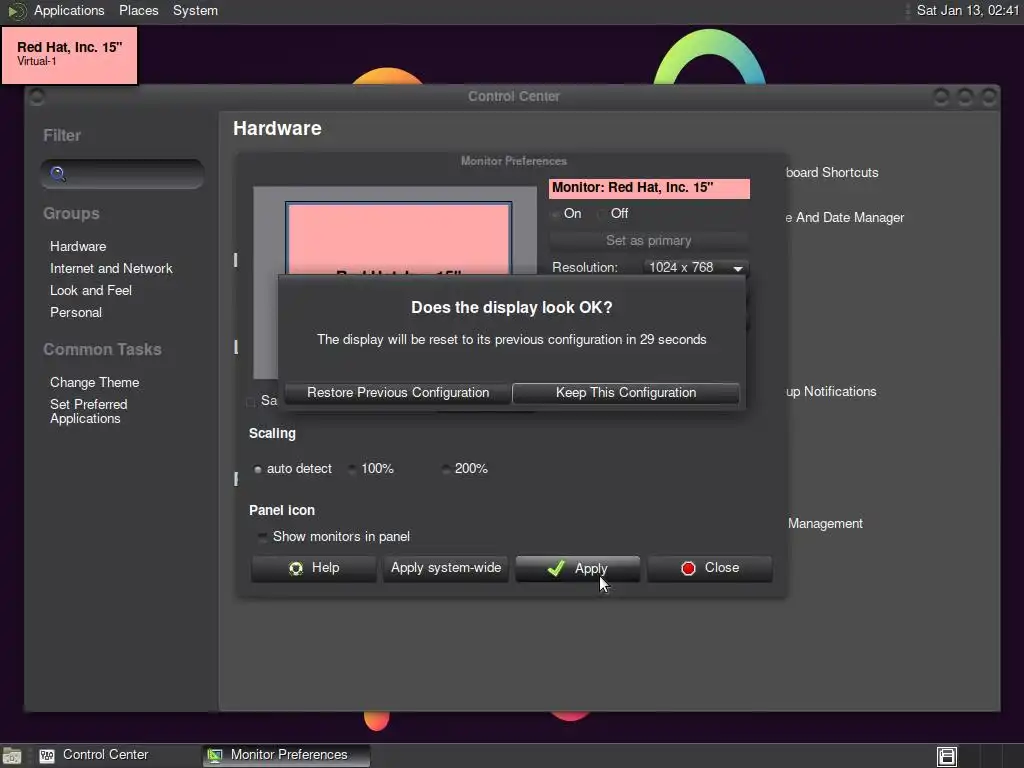Click the green checkmark icon on Apply

(x=556, y=568)
